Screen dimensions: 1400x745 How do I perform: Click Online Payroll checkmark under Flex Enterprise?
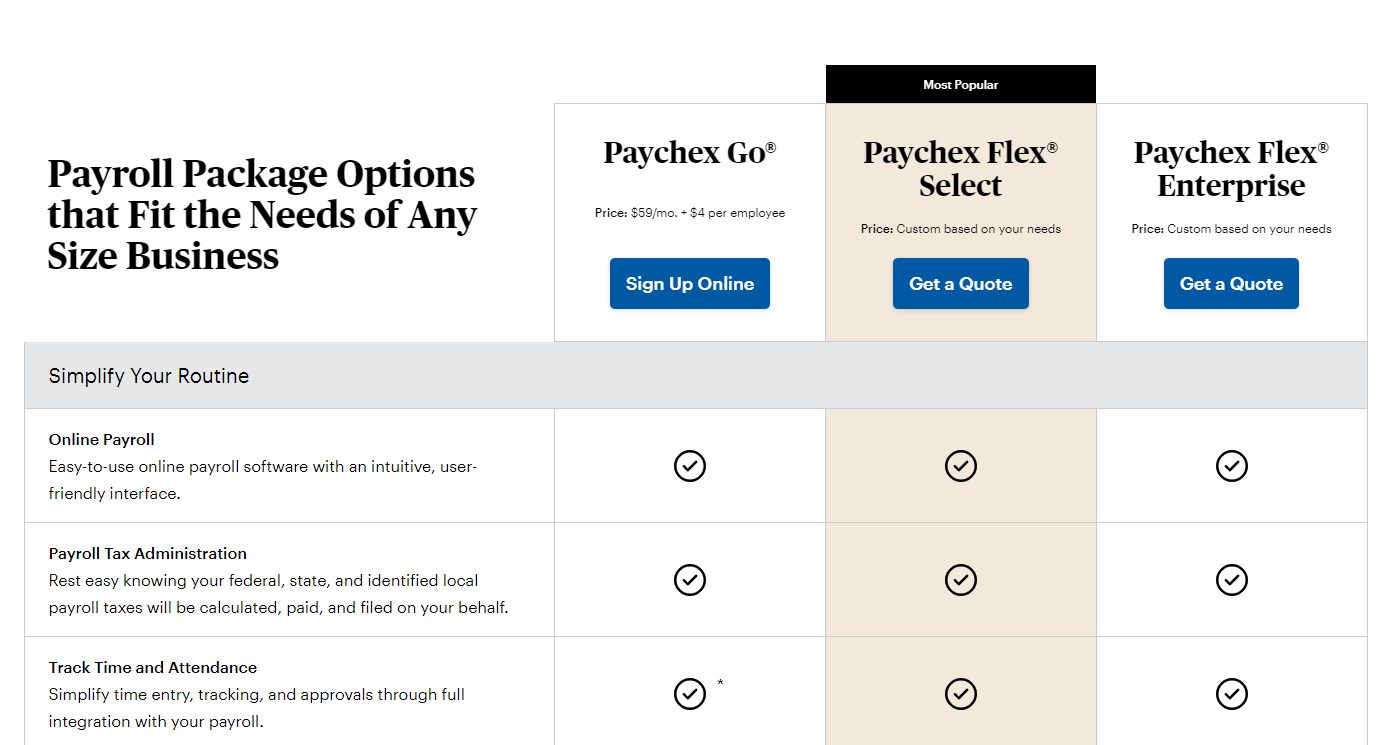[x=1232, y=466]
